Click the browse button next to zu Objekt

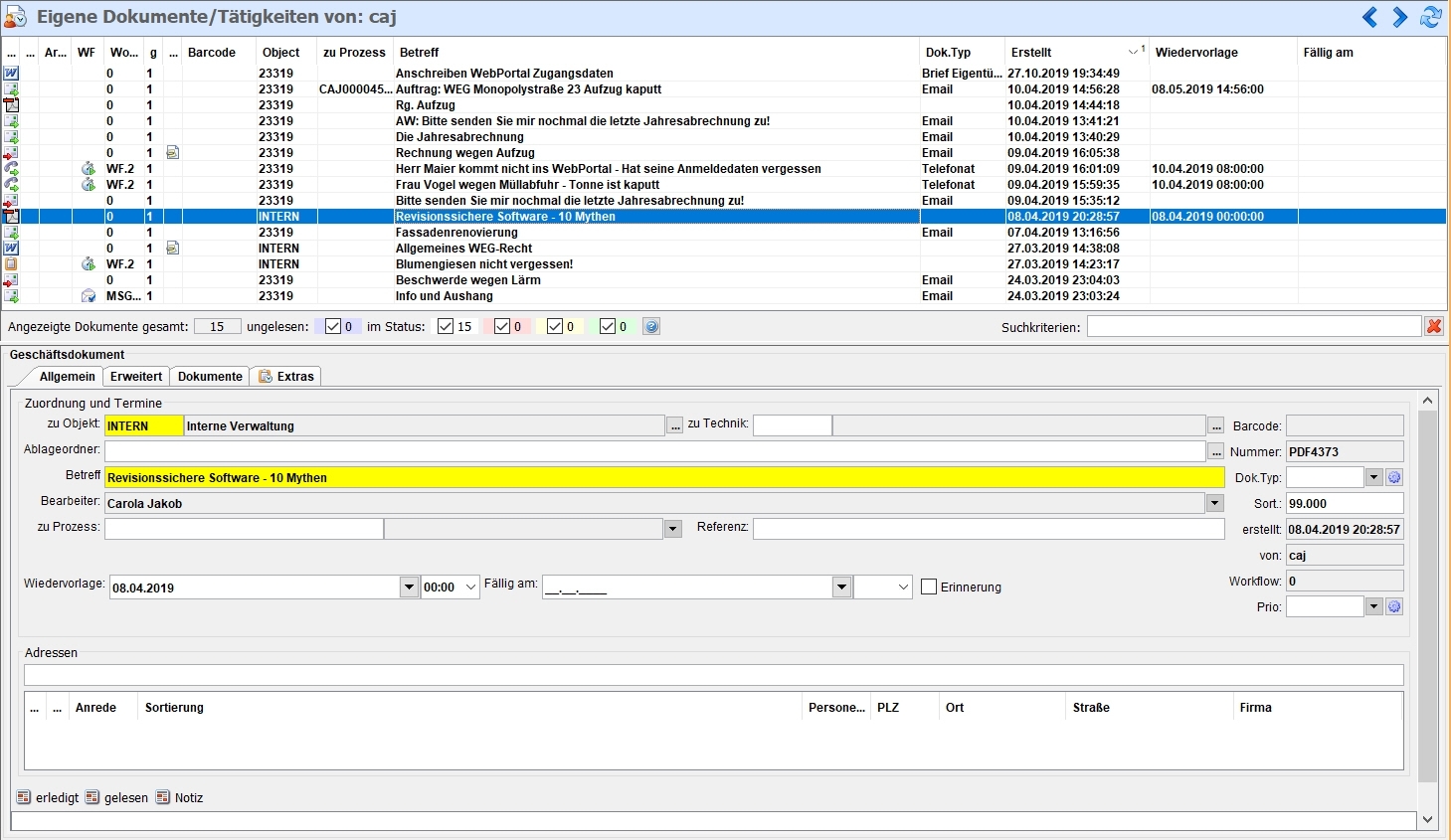coord(675,425)
